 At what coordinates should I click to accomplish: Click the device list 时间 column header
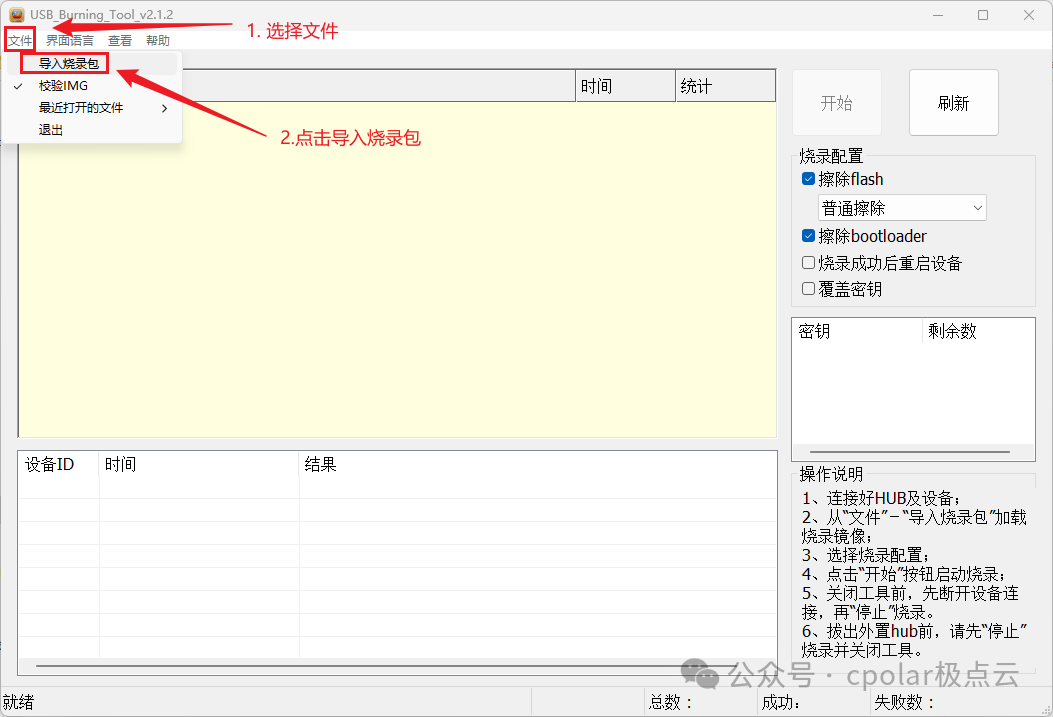click(x=199, y=464)
